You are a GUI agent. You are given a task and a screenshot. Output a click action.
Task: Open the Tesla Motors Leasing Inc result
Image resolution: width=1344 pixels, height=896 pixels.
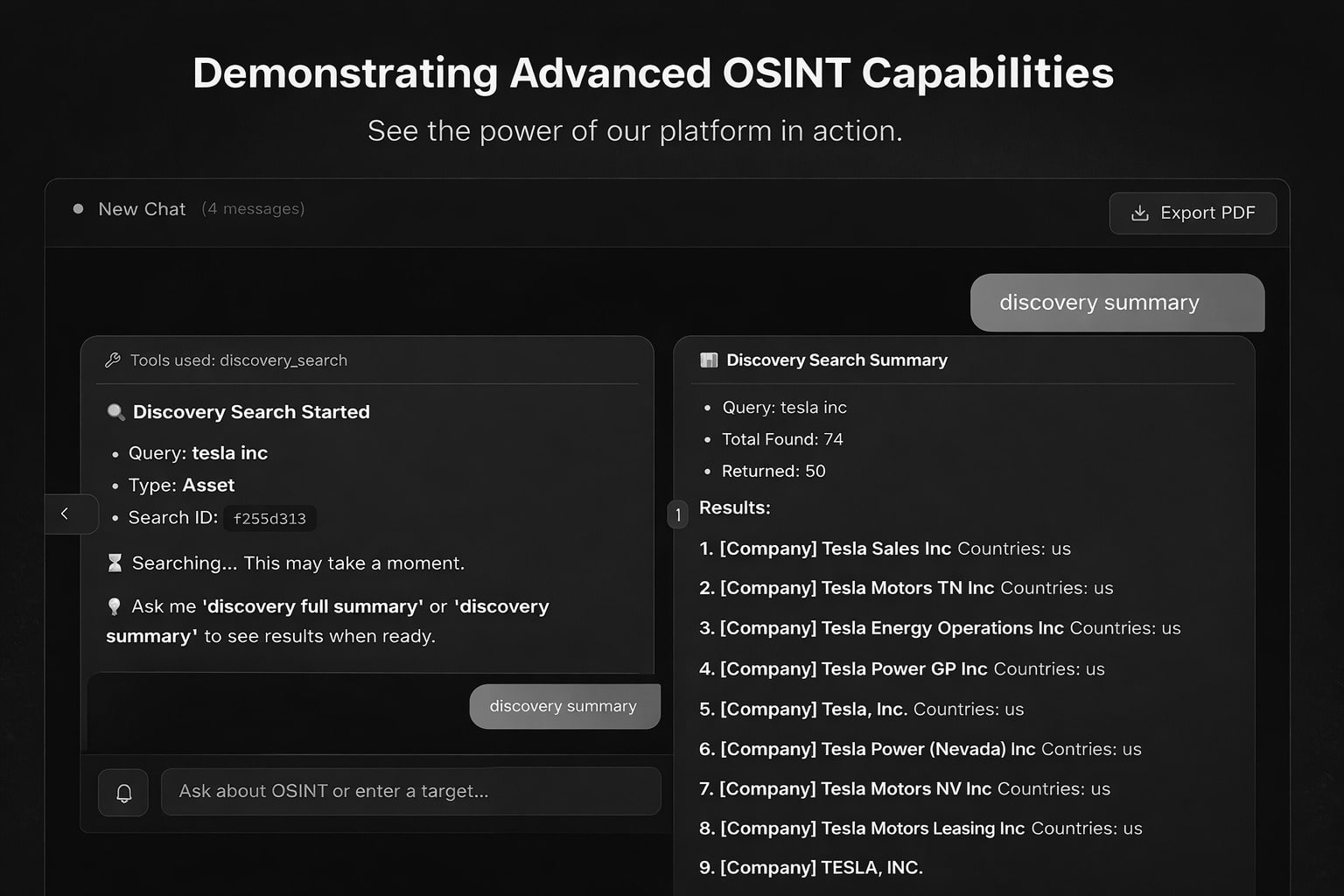click(922, 829)
